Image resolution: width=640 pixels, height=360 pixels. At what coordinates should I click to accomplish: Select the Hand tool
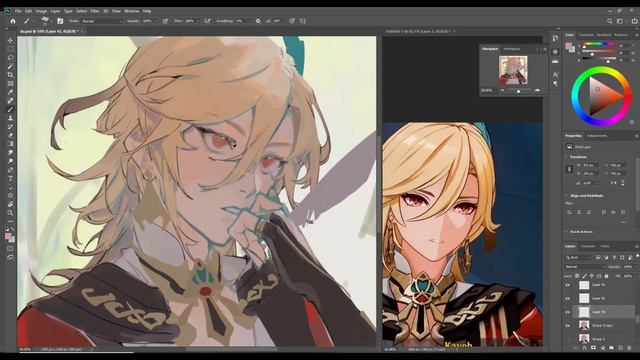(x=11, y=204)
